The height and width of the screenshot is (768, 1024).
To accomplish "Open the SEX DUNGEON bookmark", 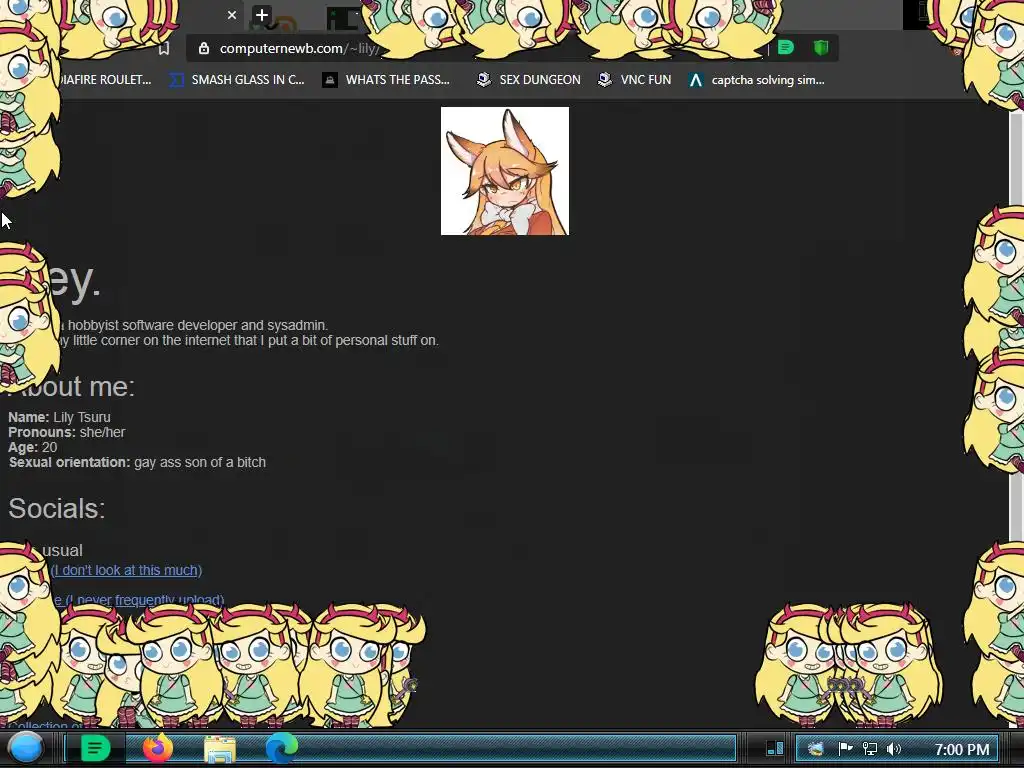I will [528, 80].
